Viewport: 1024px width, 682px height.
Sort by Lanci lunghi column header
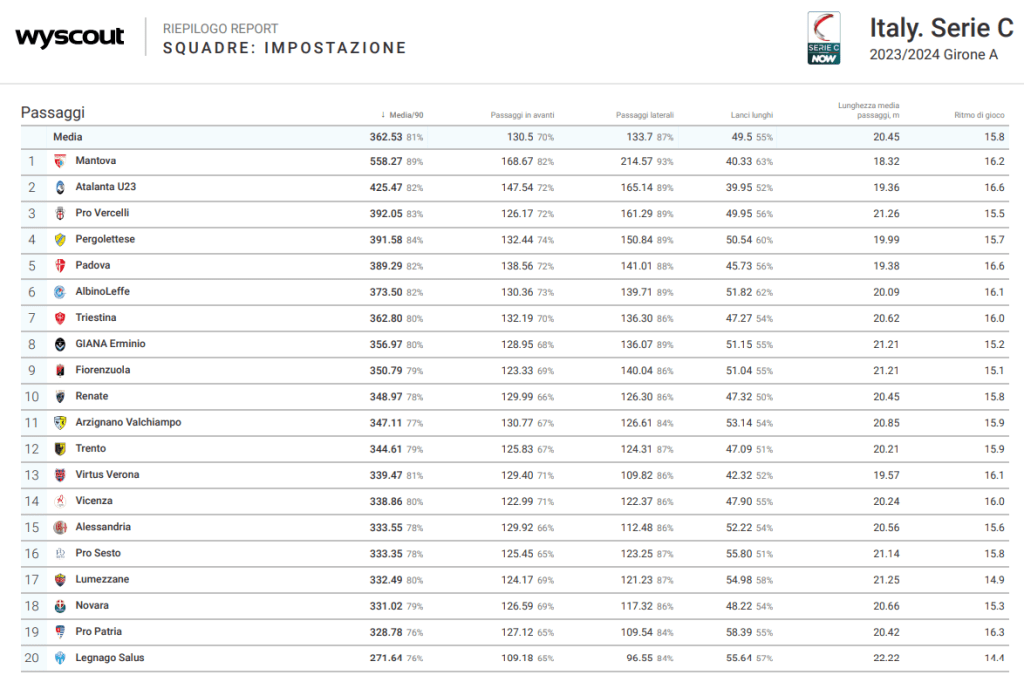click(751, 115)
